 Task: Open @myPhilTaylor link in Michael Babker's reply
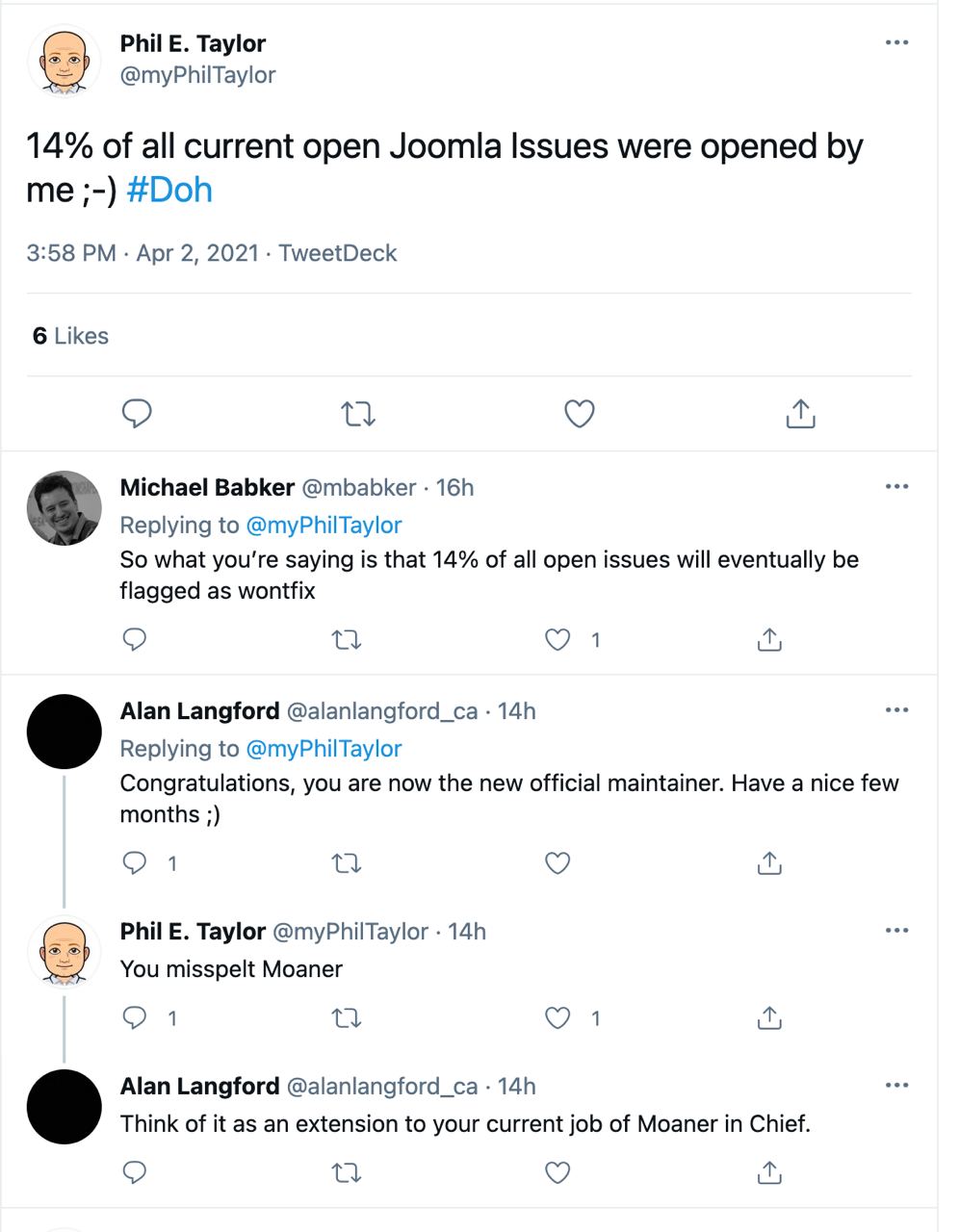coord(324,526)
